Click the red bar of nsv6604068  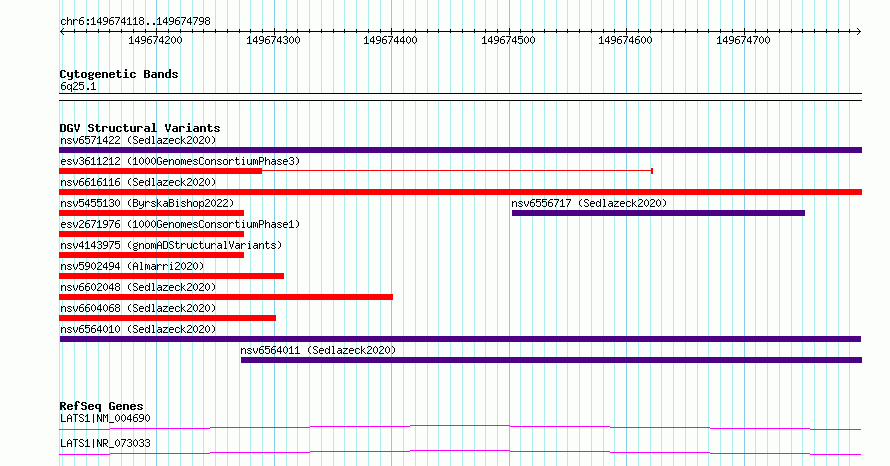coord(167,318)
